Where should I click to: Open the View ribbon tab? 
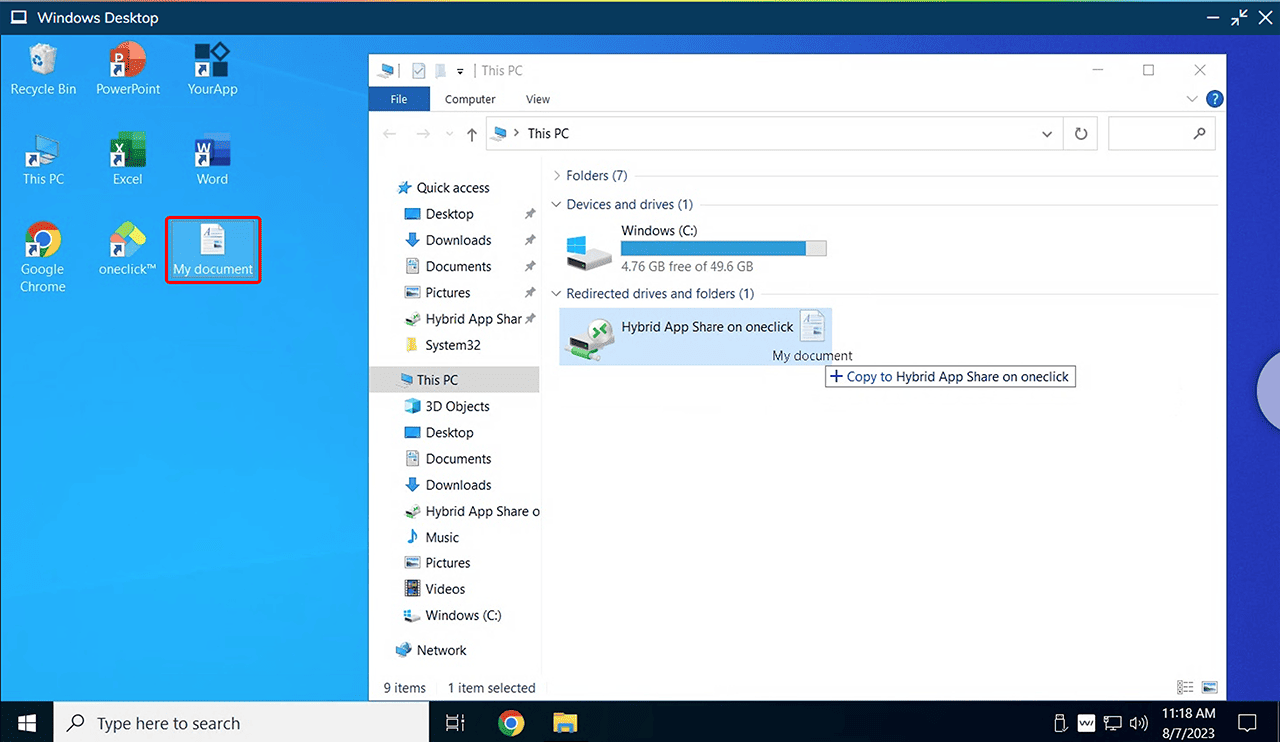click(x=538, y=99)
